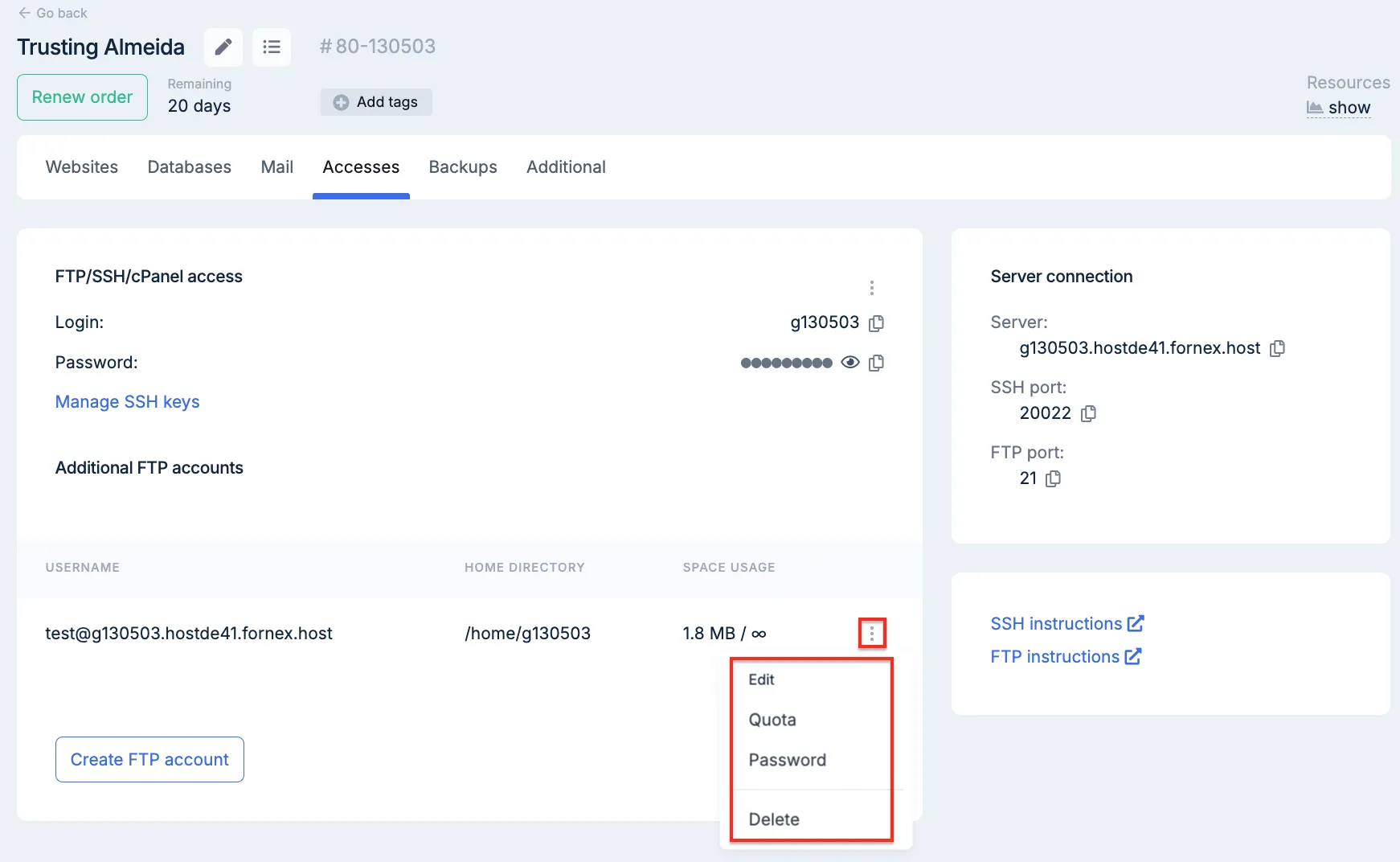Open Manage SSH keys link

[127, 402]
